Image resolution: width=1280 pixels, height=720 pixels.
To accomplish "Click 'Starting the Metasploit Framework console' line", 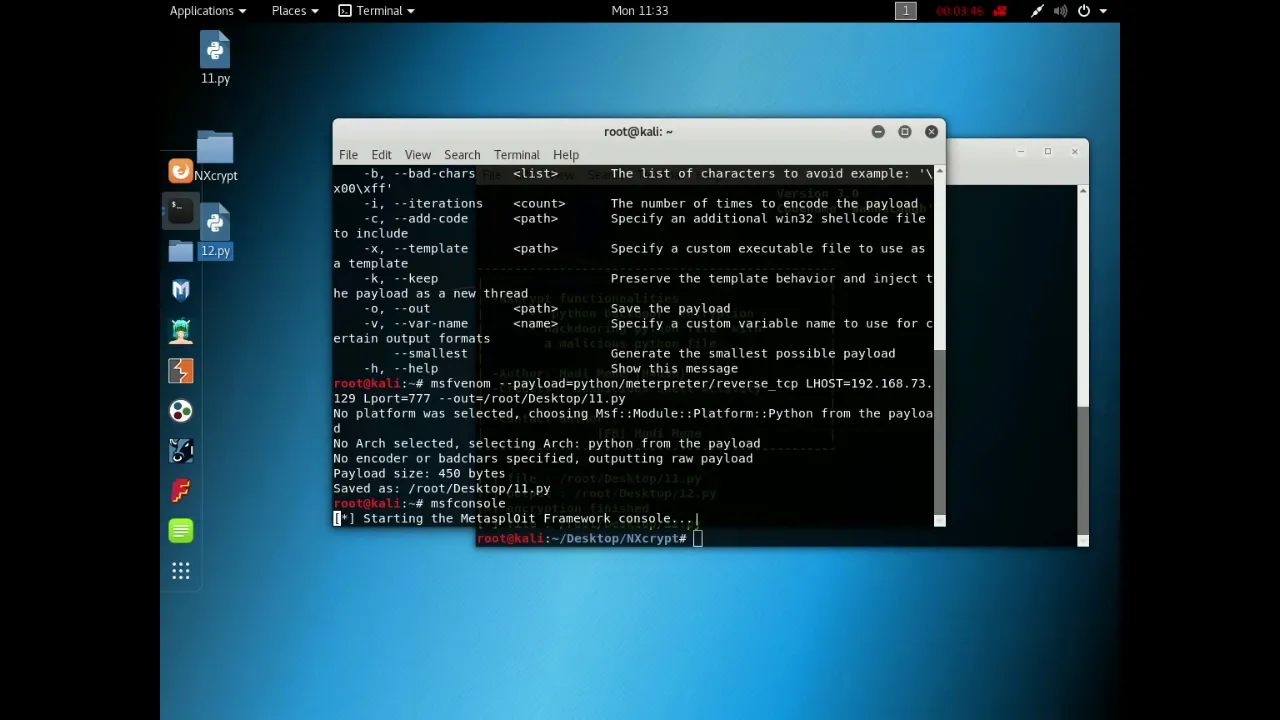I will point(516,518).
